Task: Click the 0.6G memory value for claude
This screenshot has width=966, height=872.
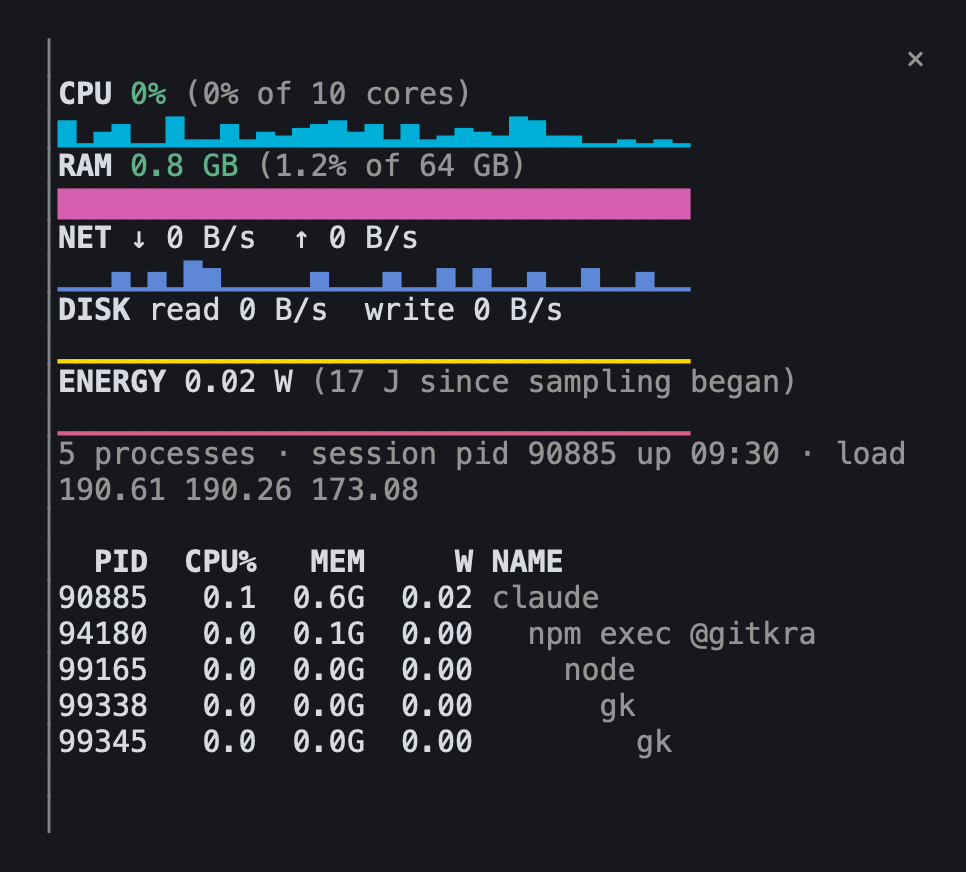Action: pos(328,598)
